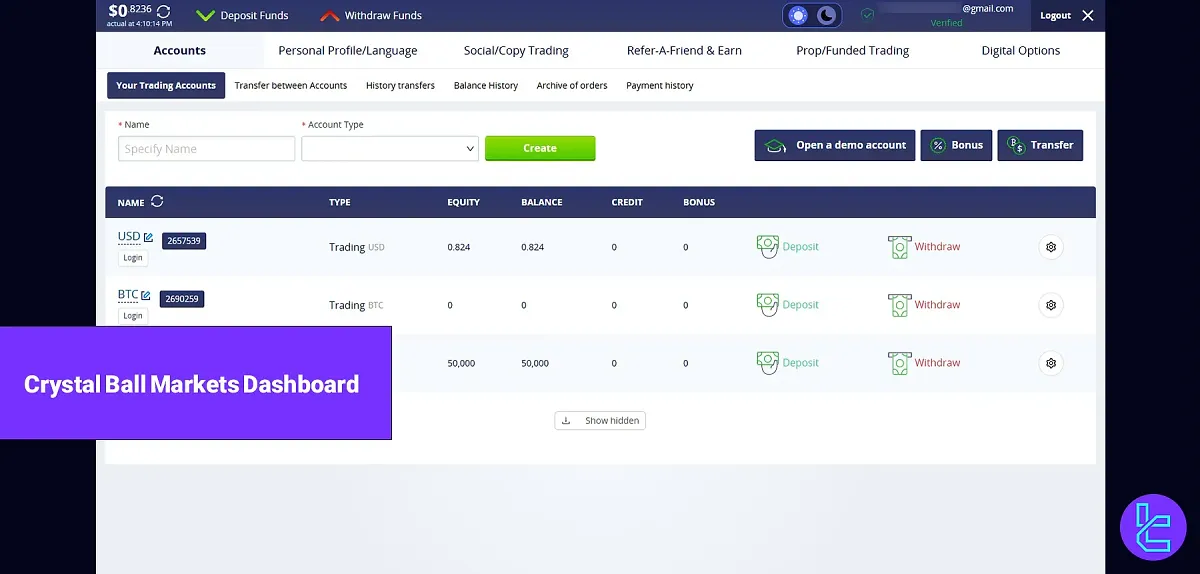Click the green verified shield icon
This screenshot has width=1200, height=574.
[x=868, y=15]
